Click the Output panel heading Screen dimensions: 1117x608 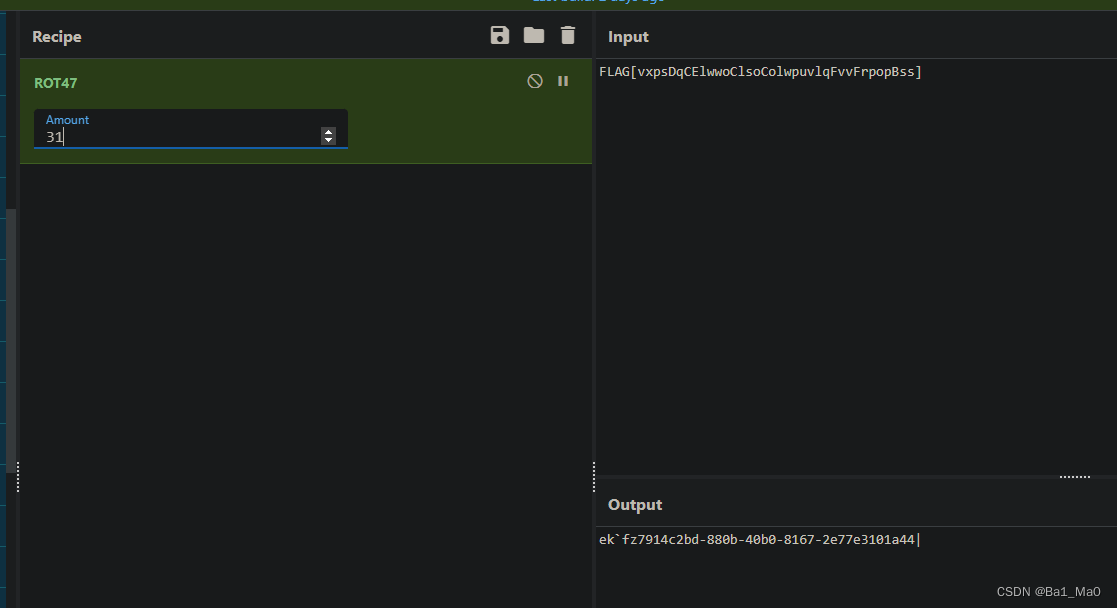(x=635, y=505)
